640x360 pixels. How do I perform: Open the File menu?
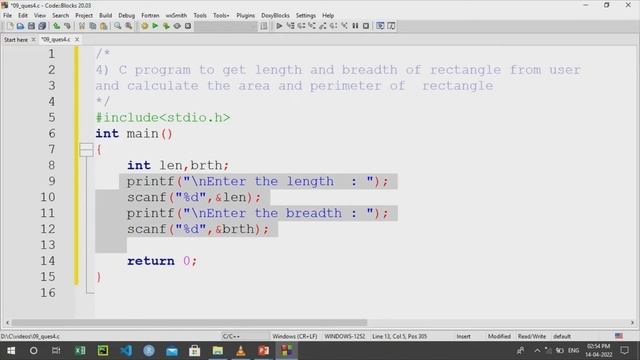click(7, 15)
